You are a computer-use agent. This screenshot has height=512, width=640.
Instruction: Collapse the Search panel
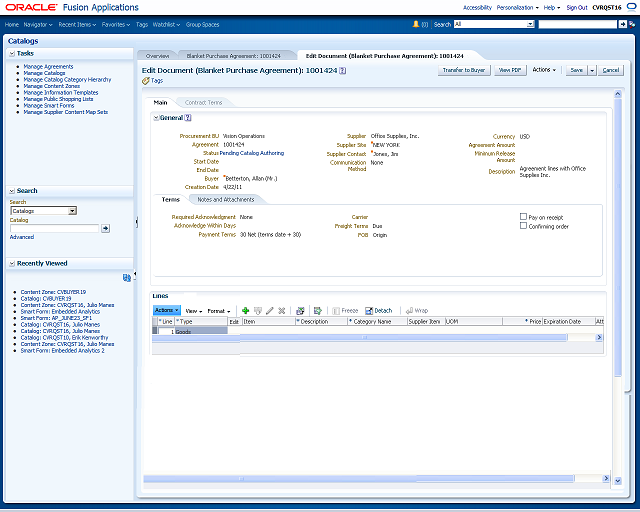point(12,191)
